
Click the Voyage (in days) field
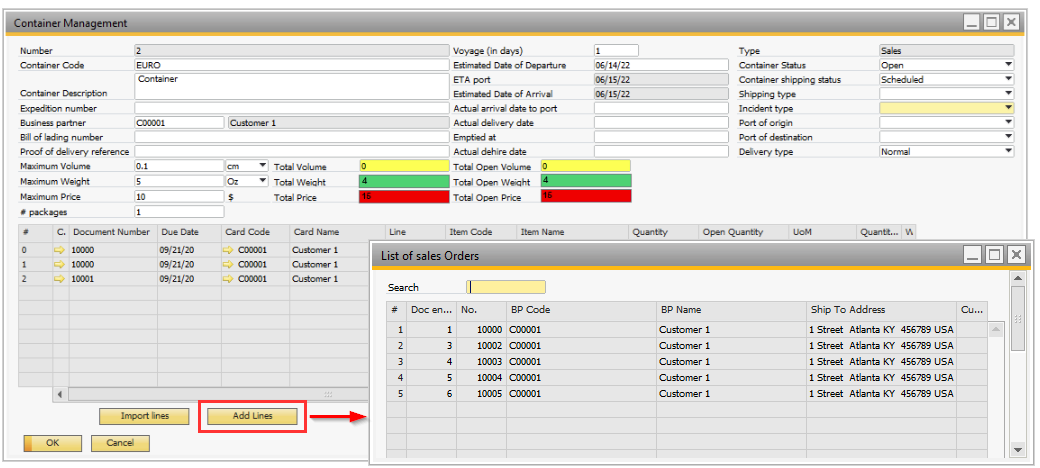(x=616, y=50)
